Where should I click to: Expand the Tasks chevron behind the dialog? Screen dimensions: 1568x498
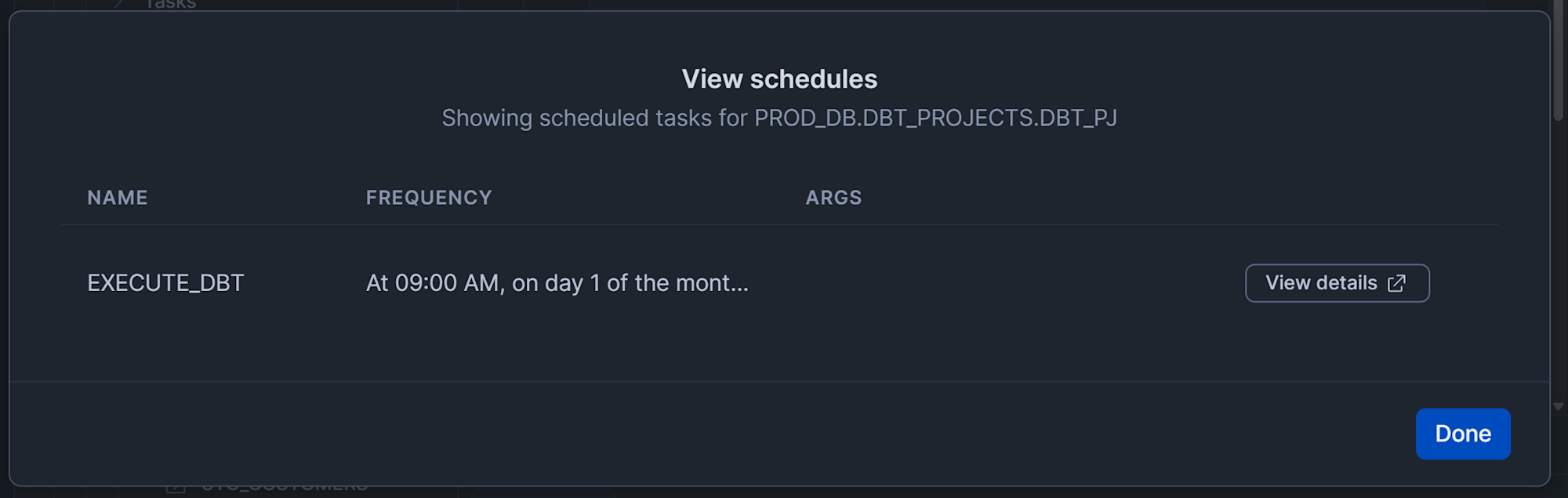coord(118,4)
